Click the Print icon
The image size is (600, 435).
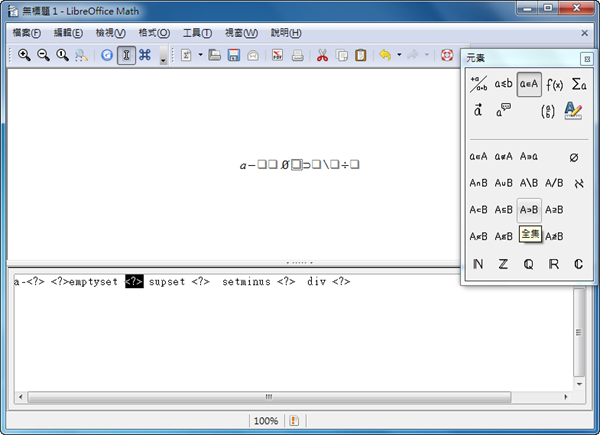297,55
